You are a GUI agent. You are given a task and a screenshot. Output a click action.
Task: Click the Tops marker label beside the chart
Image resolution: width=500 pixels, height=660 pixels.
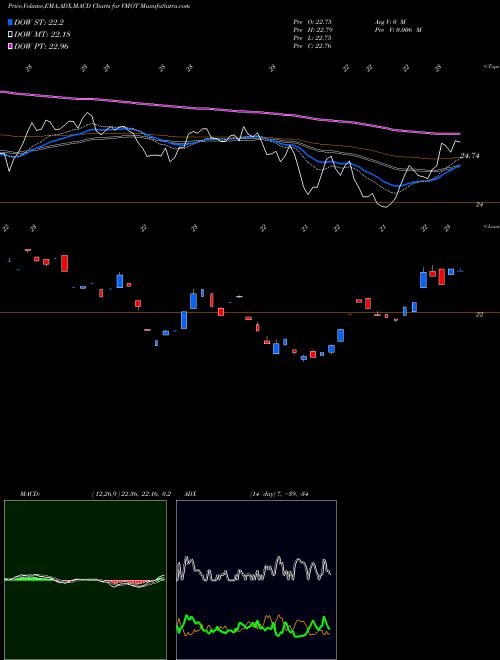tap(491, 67)
